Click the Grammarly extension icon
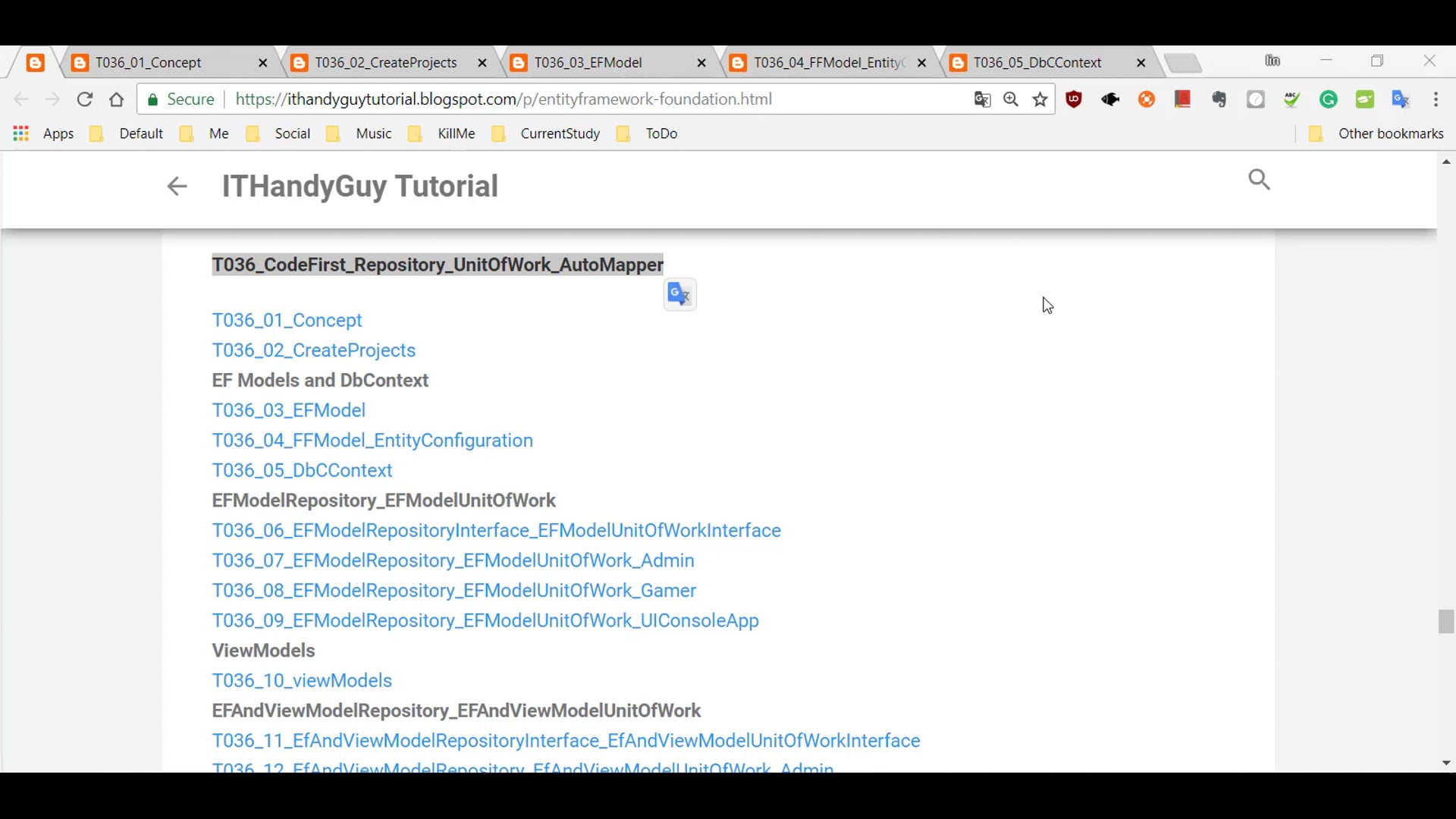The width and height of the screenshot is (1456, 819). pos(1329,99)
